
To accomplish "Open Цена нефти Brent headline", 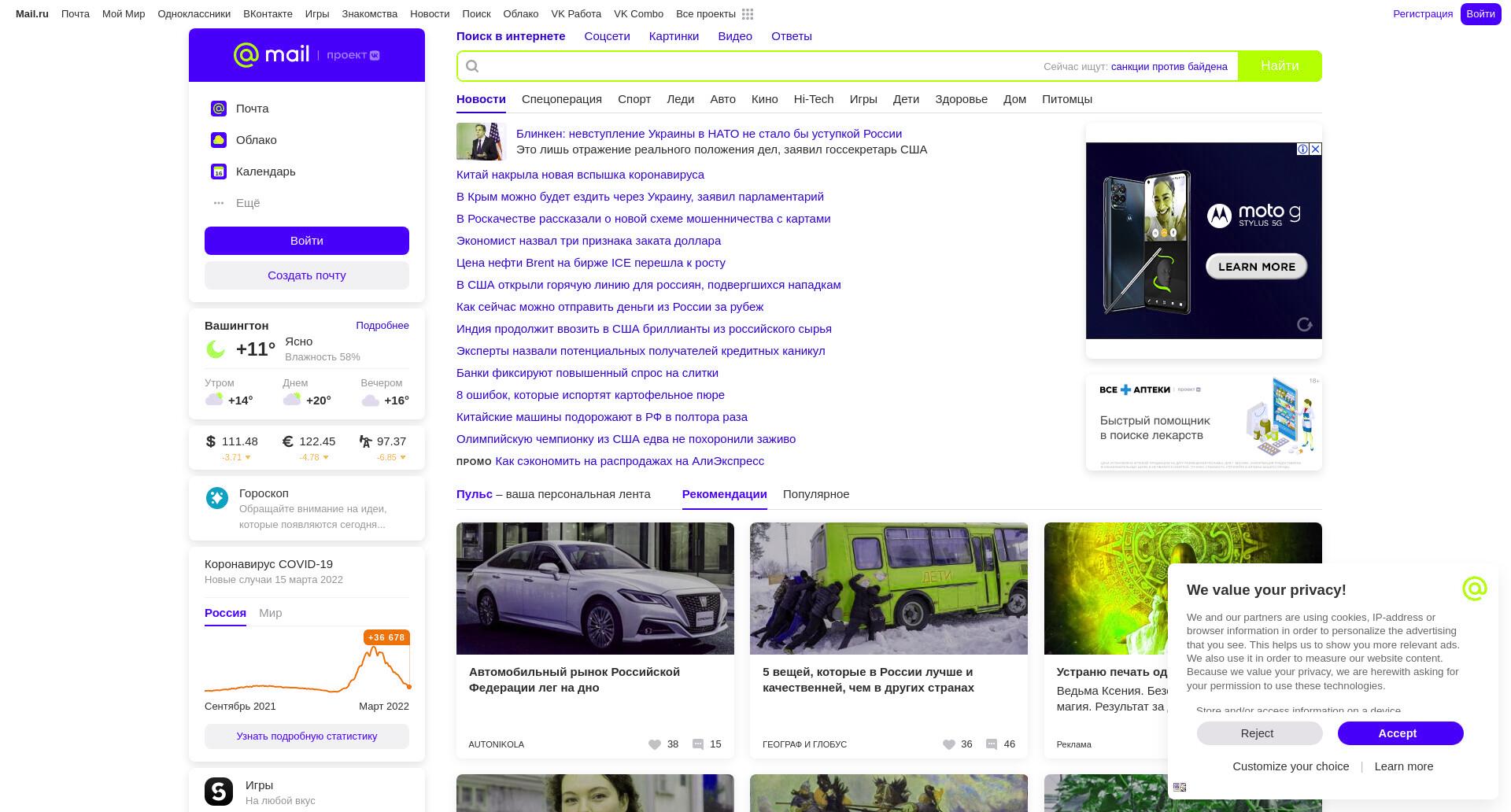I will pos(591,263).
